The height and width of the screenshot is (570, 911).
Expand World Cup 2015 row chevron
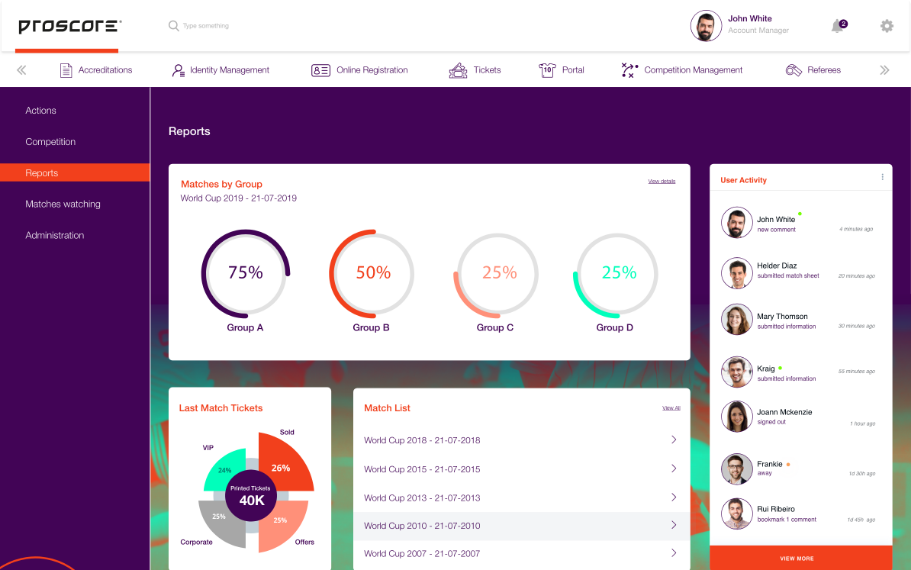click(673, 468)
